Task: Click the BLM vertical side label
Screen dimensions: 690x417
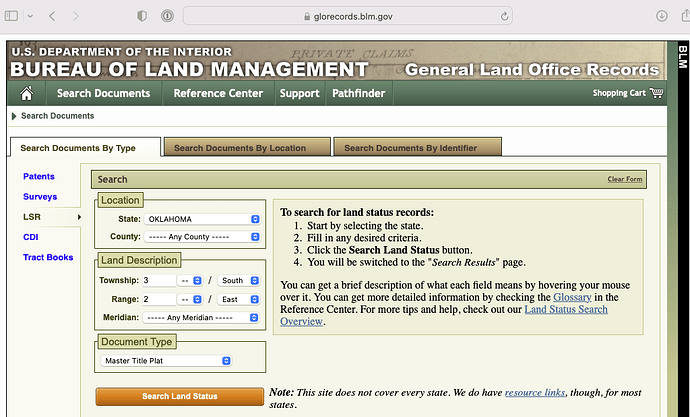Action: pyautogui.click(x=682, y=57)
